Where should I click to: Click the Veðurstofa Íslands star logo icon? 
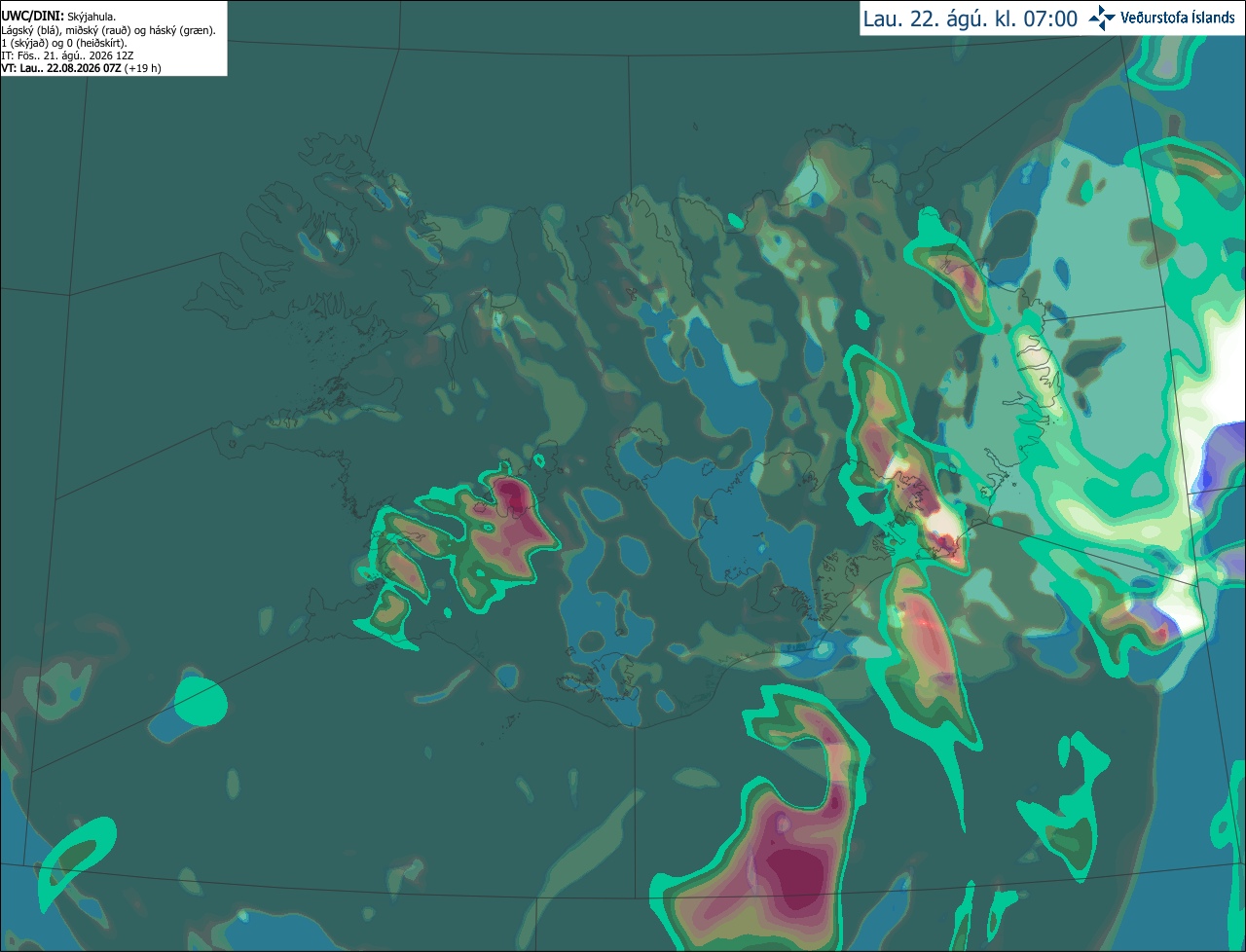[x=1102, y=18]
